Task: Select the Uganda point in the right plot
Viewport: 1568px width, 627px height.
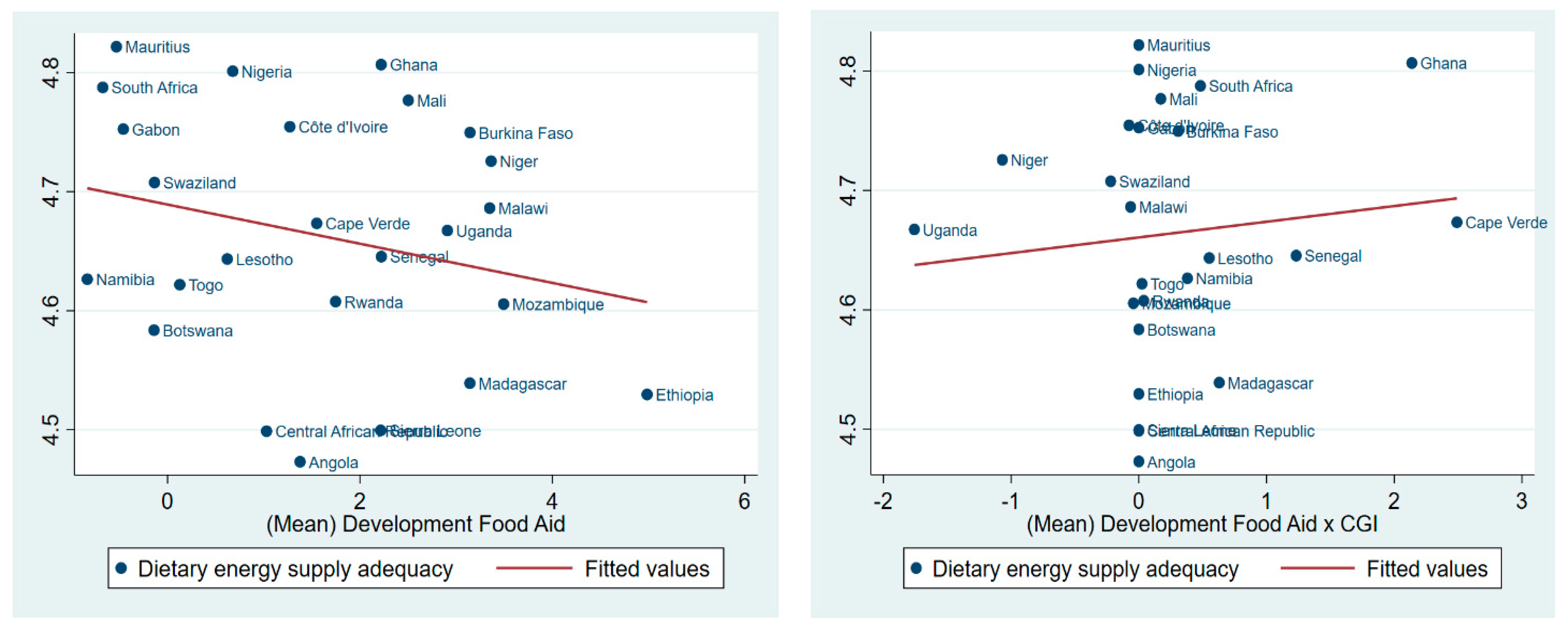Action: 914,230
